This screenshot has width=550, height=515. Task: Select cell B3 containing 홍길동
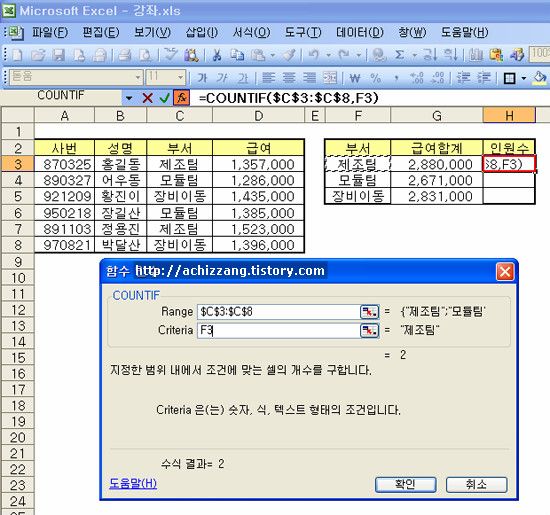click(x=121, y=164)
